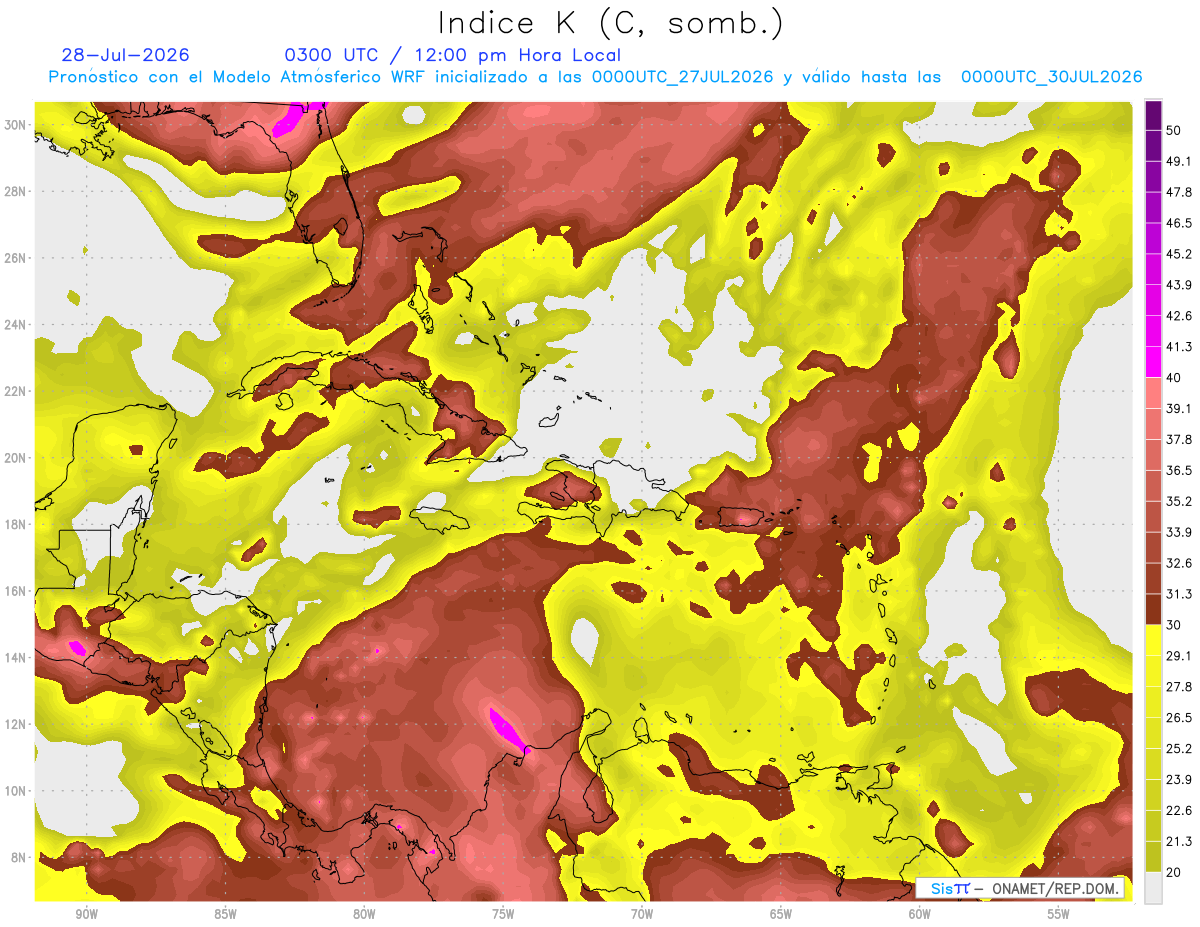Click the title 'Indice K (C, somb.)'

611,23
